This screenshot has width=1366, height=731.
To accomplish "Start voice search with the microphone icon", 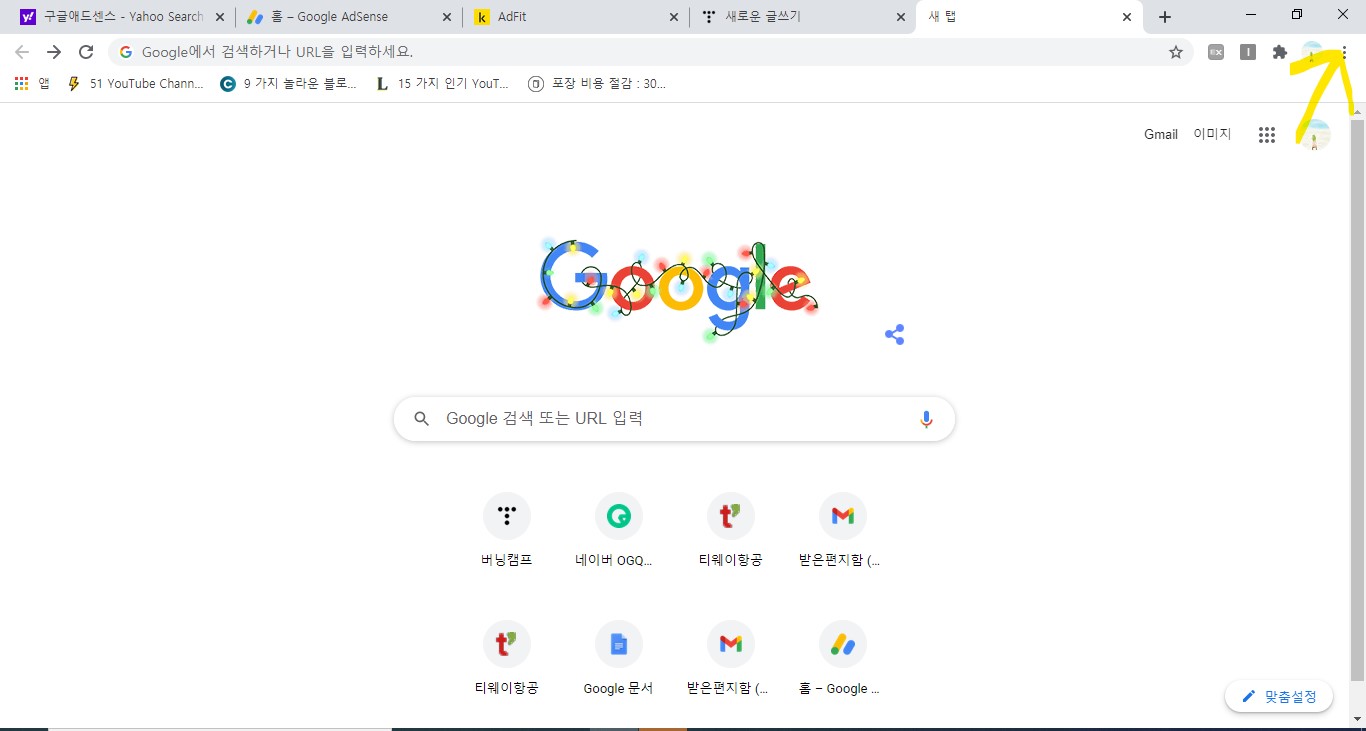I will coord(926,419).
